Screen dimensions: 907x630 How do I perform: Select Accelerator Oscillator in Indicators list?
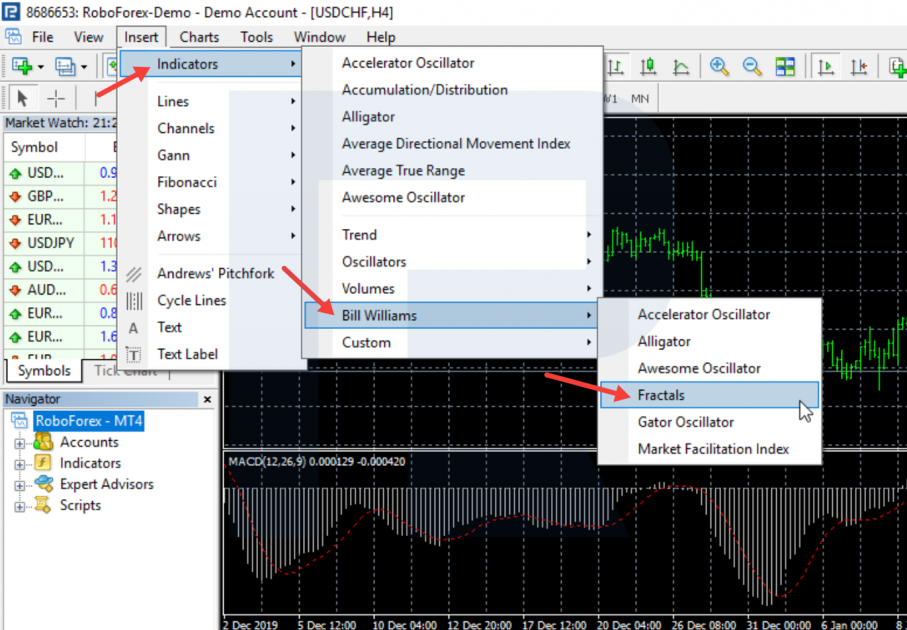coord(453,63)
